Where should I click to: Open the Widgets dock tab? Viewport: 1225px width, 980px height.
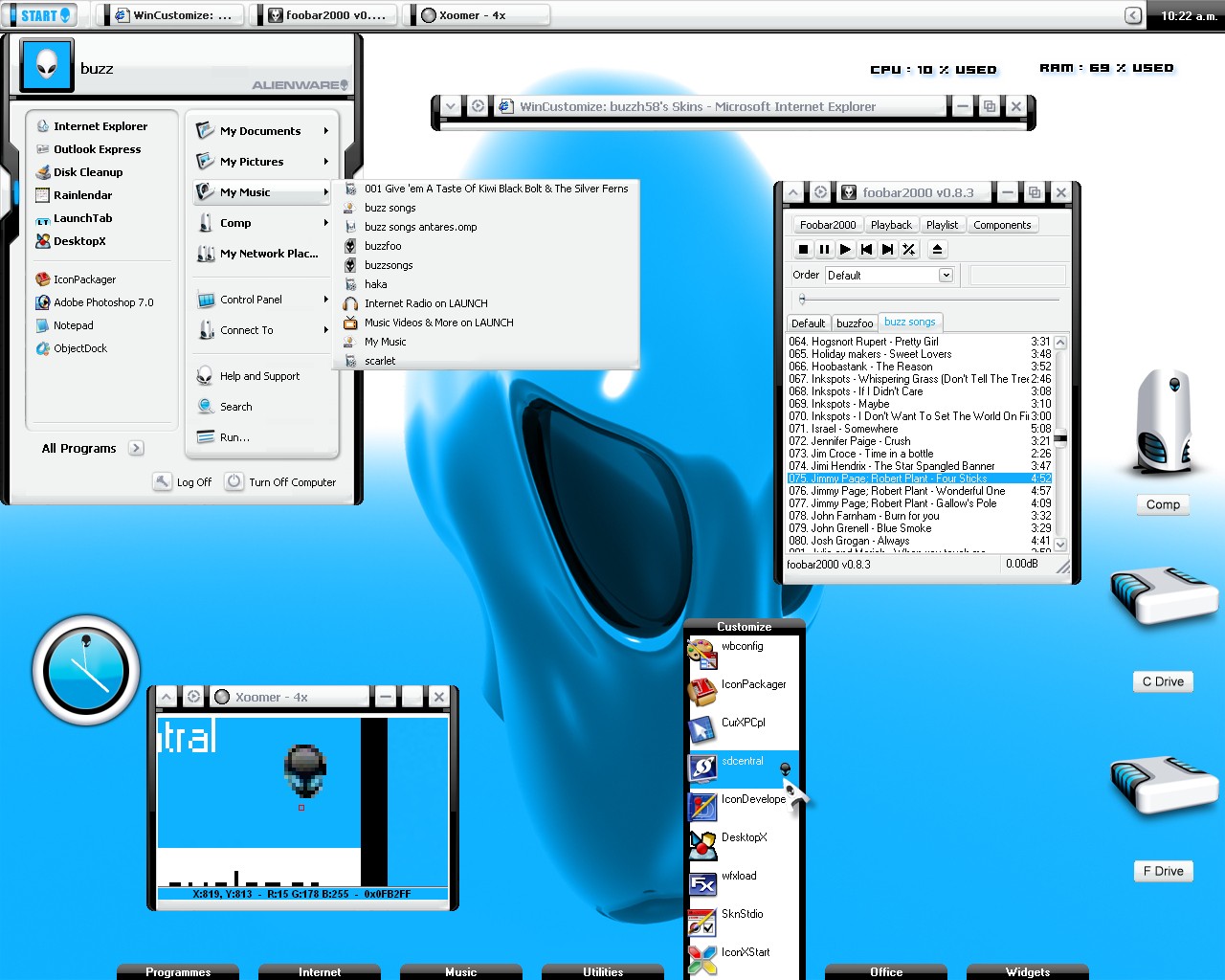1028,972
